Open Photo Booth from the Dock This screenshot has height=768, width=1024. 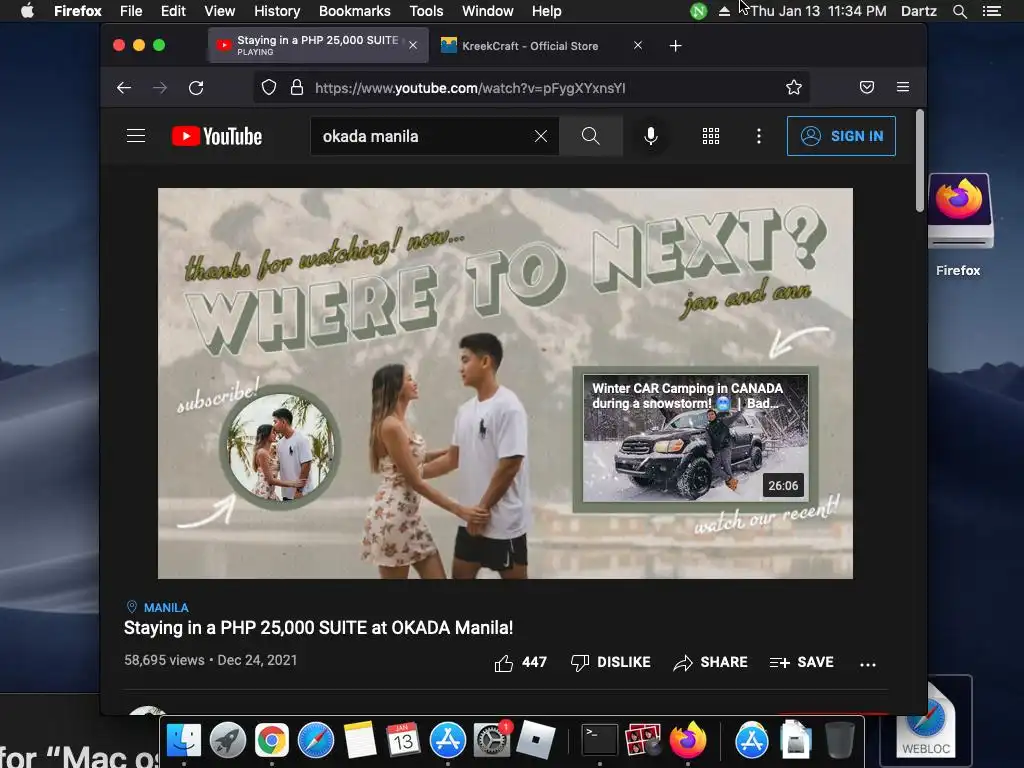(x=643, y=741)
